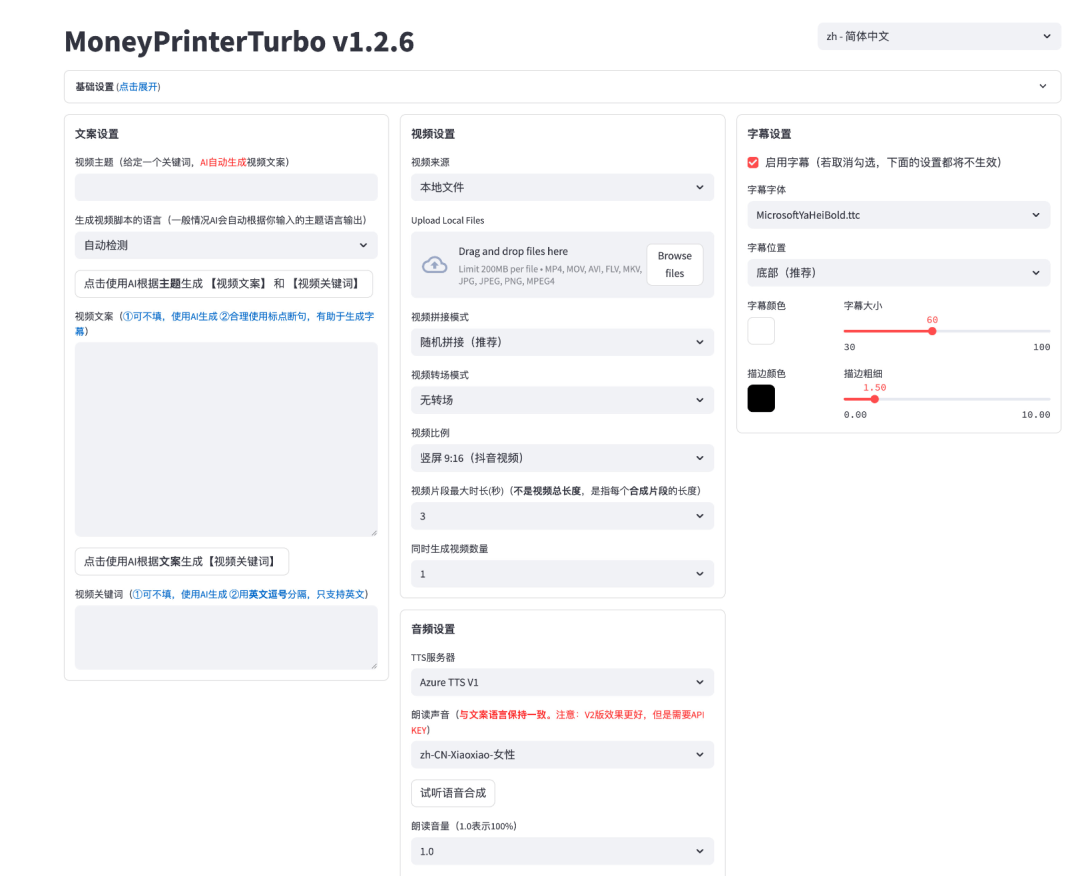
Task: Open the 视频比例 dropdown showing 竖屏 9:16
Action: click(x=562, y=458)
